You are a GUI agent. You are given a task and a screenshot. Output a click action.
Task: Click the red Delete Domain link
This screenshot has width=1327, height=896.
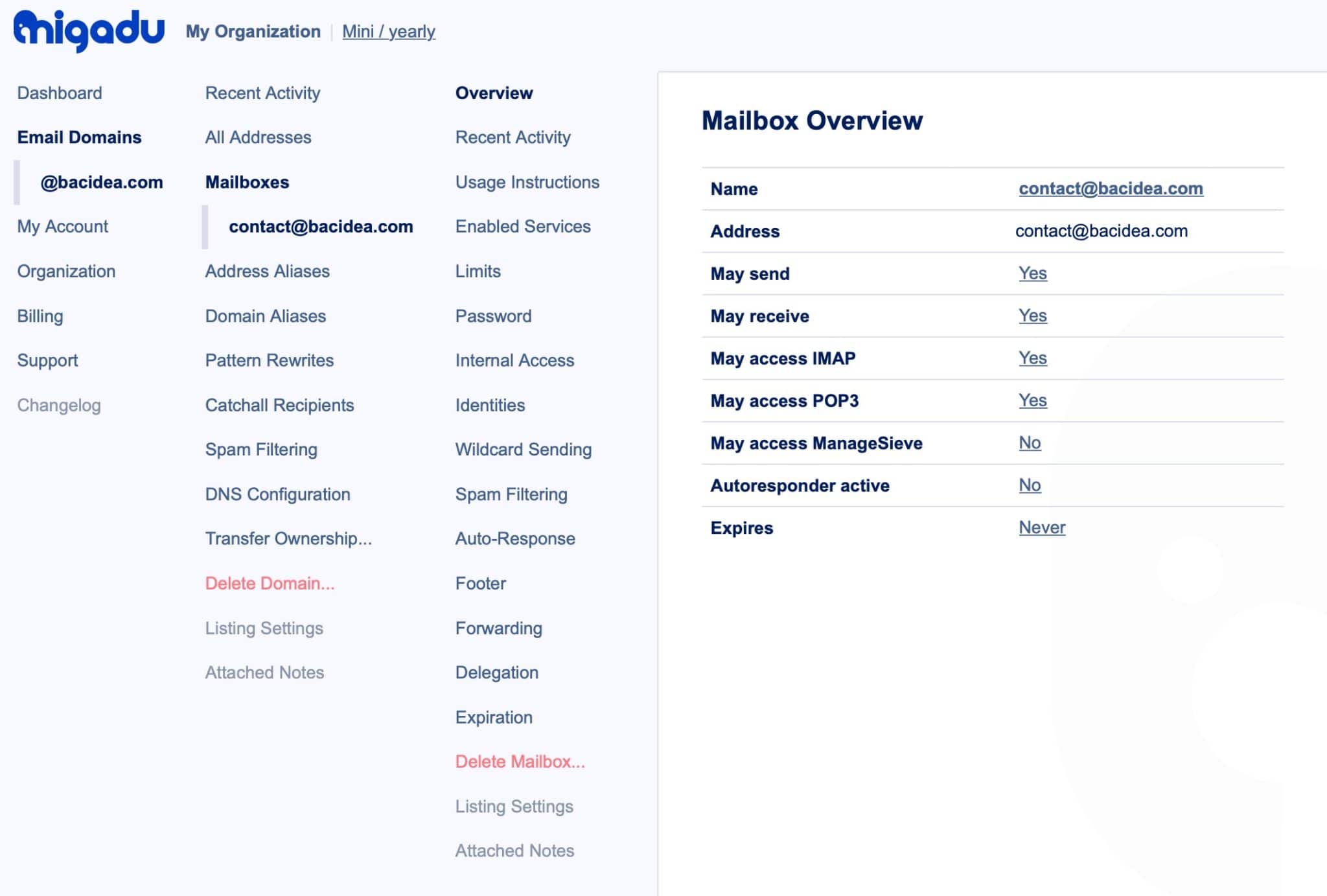coord(270,583)
